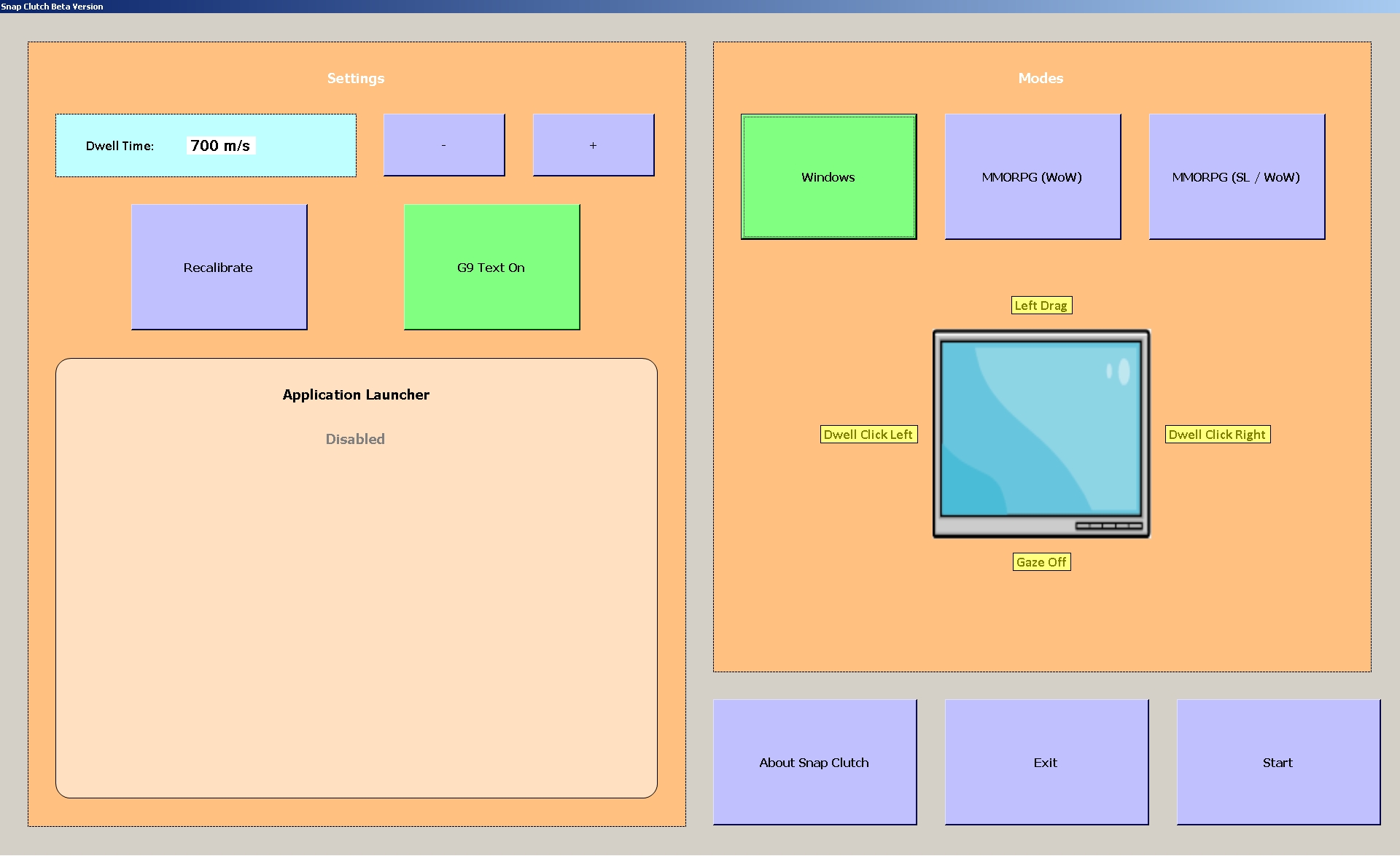Viewport: 1400px width, 856px height.
Task: Click the Exit button
Action: (1046, 763)
